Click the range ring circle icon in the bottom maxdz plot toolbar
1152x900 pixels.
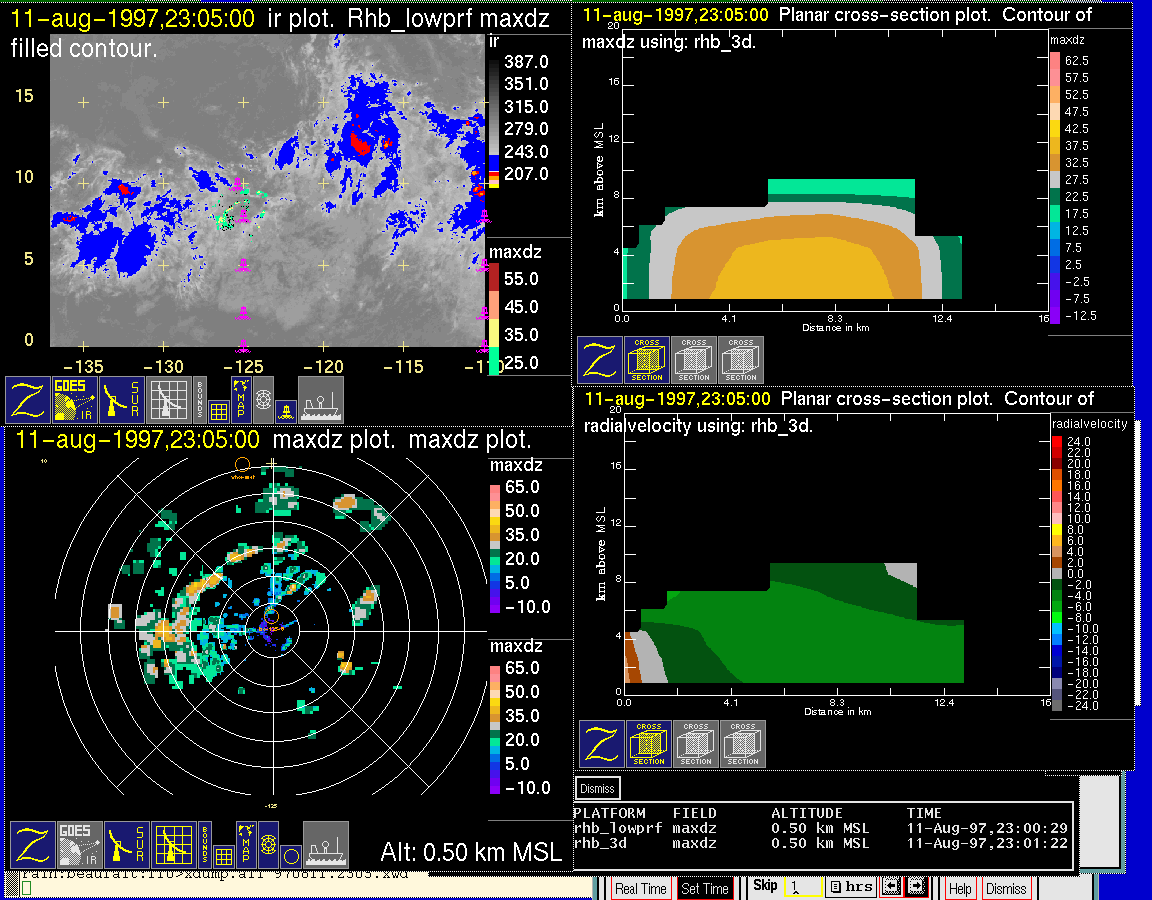289,856
